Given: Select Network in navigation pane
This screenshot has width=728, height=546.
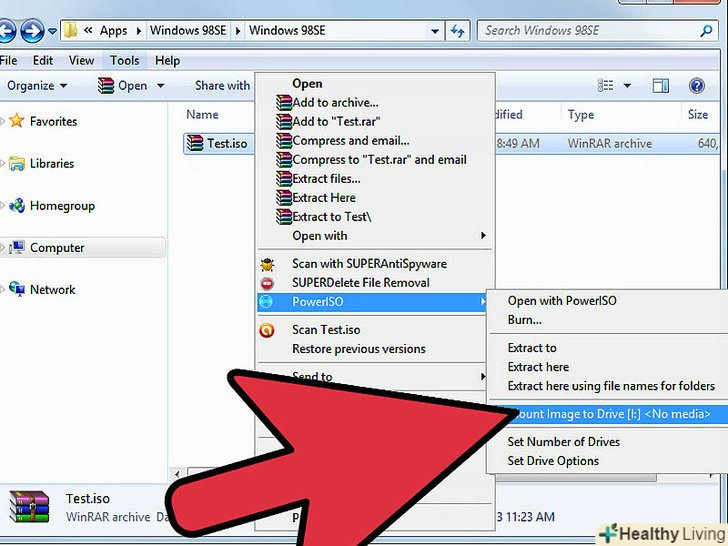Looking at the screenshot, I should click(x=52, y=290).
